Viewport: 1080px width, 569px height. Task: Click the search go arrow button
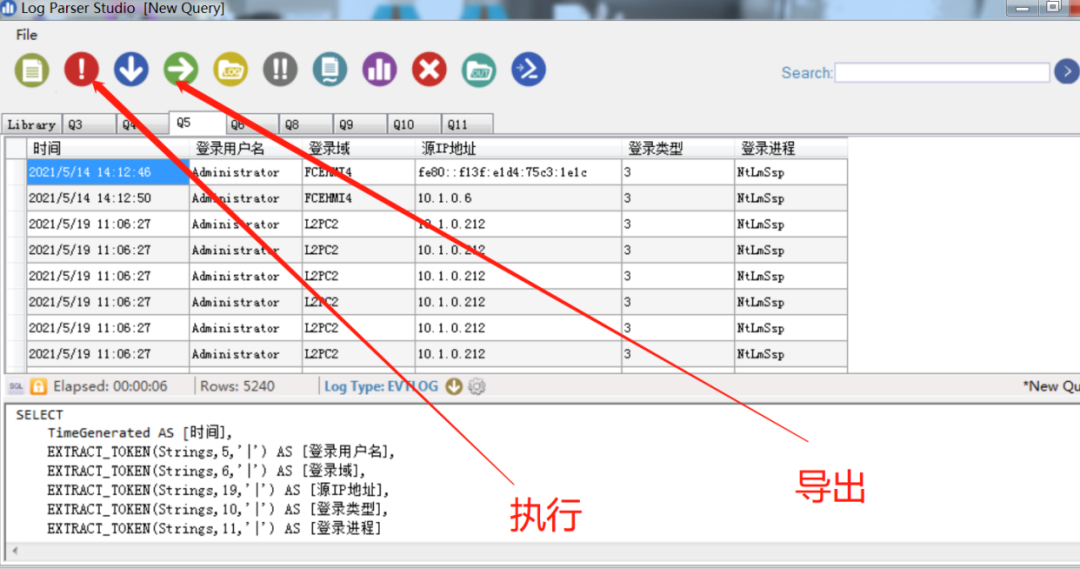(x=1066, y=72)
